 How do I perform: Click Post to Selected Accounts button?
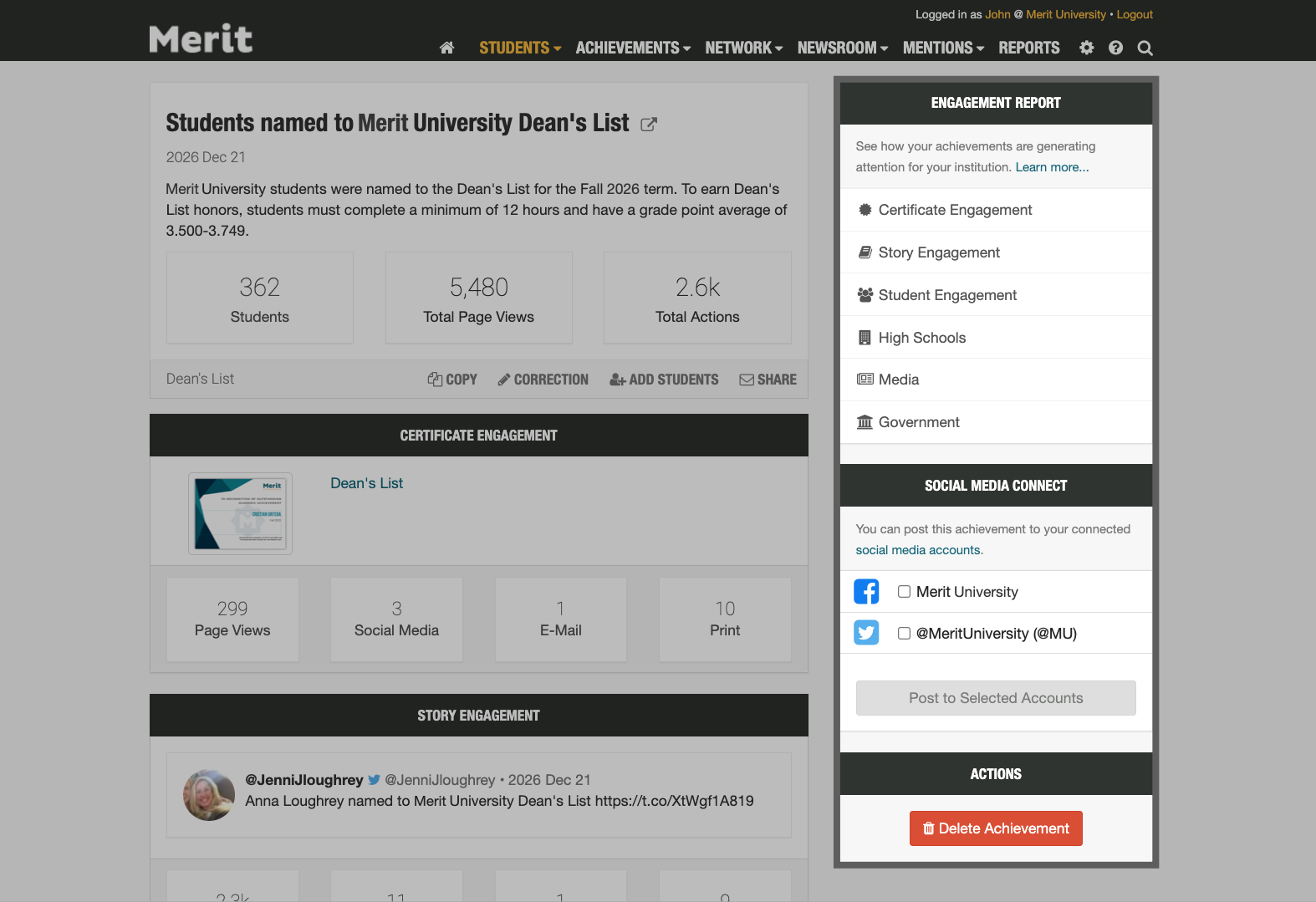tap(996, 698)
